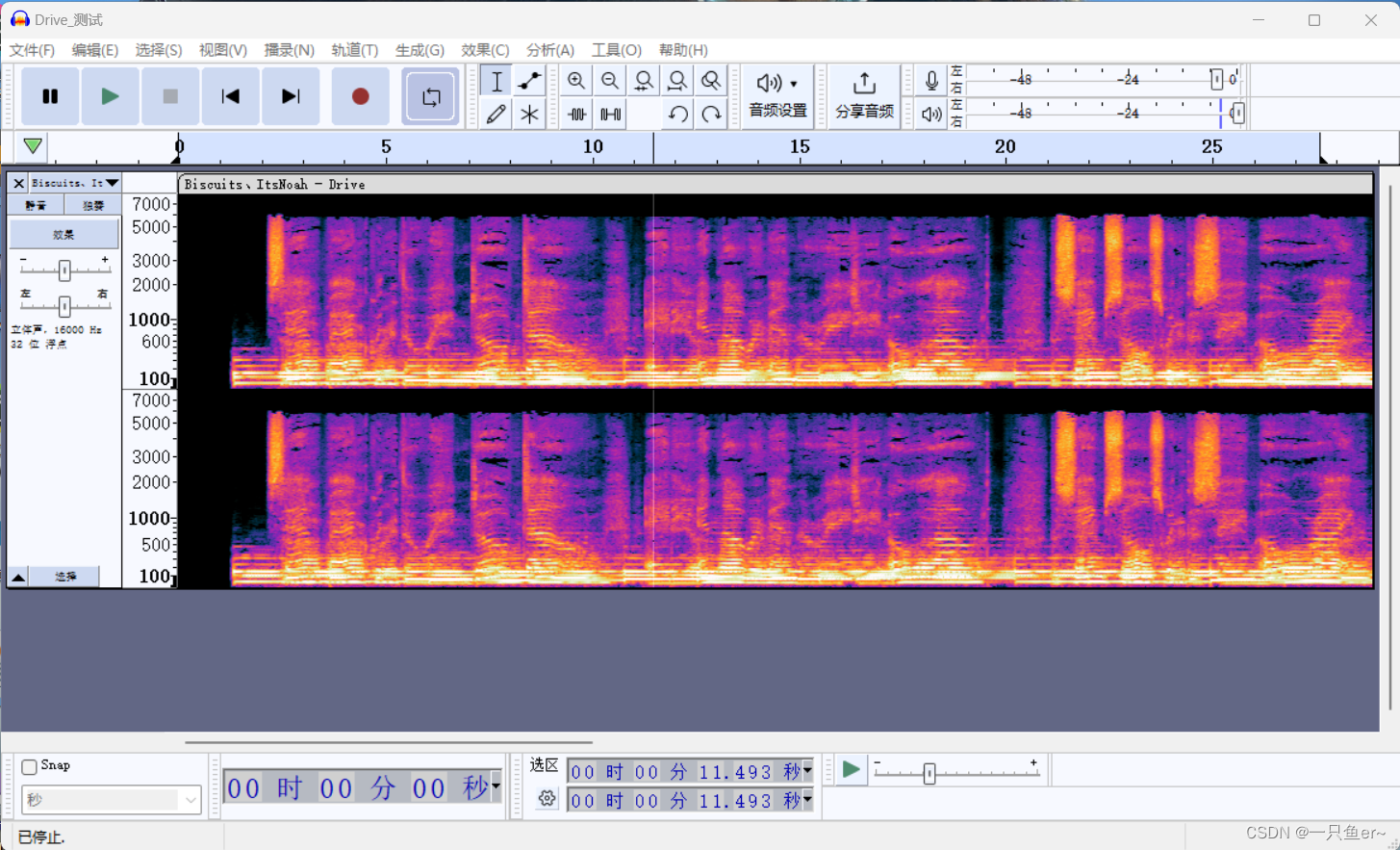Click the play-at-speed green button
This screenshot has height=850, width=1400.
click(x=851, y=770)
